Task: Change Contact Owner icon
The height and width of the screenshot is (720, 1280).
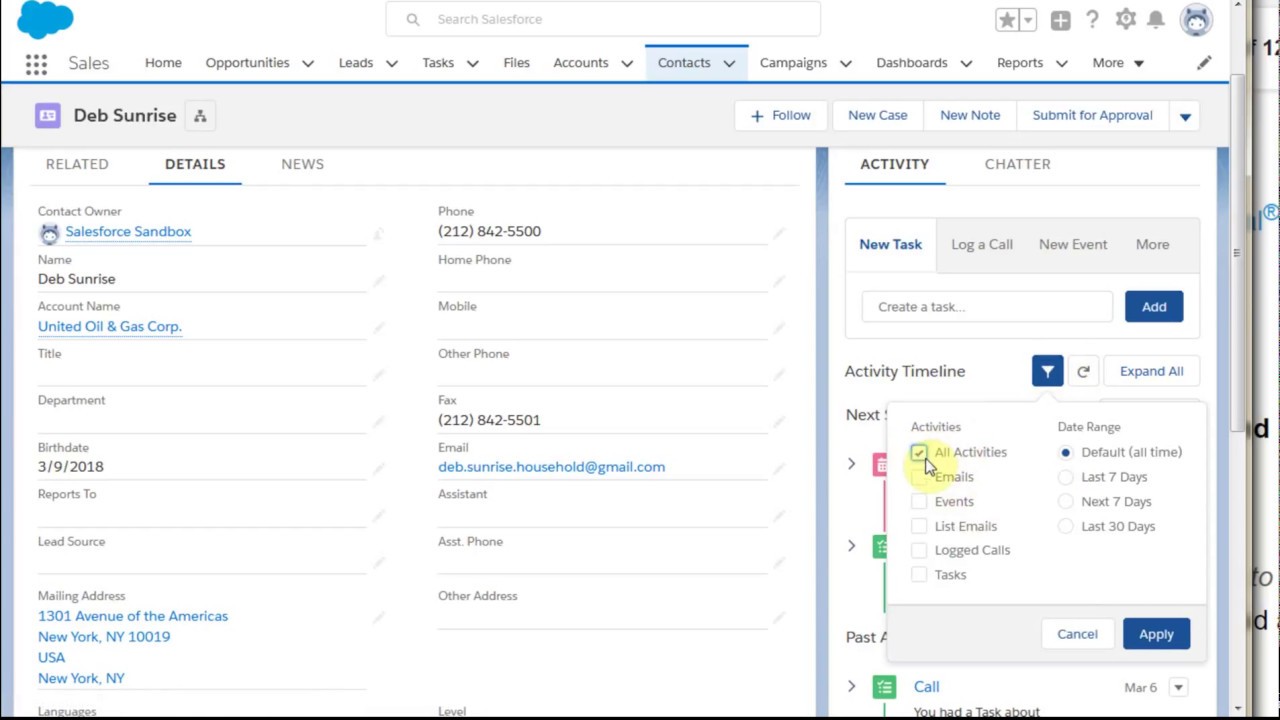Action: point(378,234)
